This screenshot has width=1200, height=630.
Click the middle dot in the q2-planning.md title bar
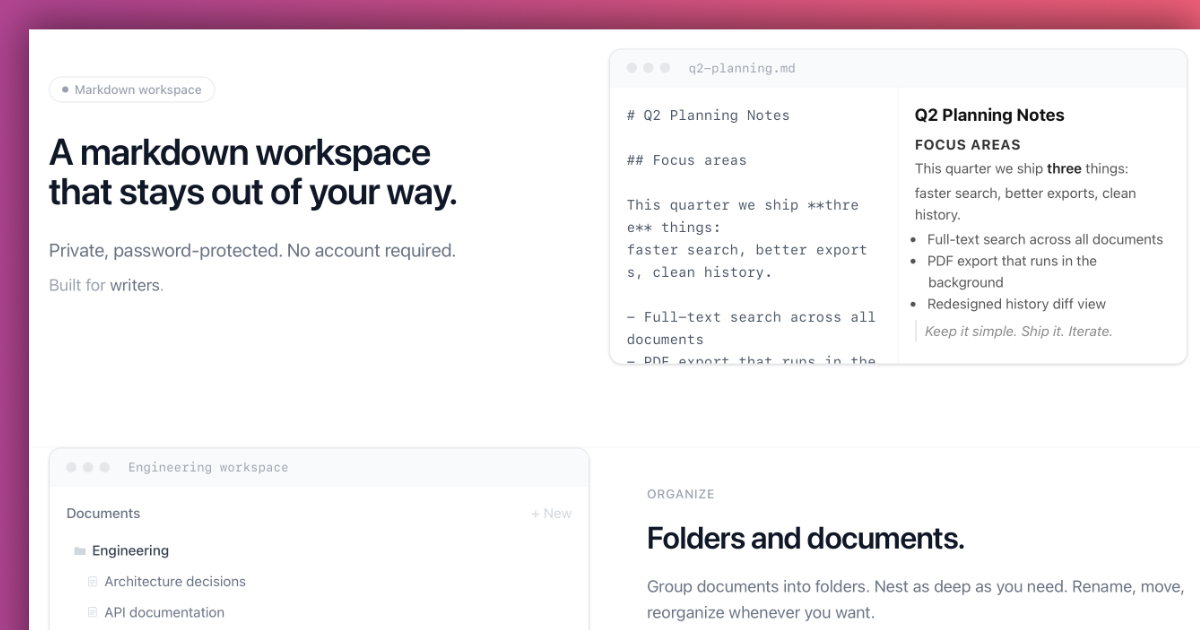tap(649, 68)
